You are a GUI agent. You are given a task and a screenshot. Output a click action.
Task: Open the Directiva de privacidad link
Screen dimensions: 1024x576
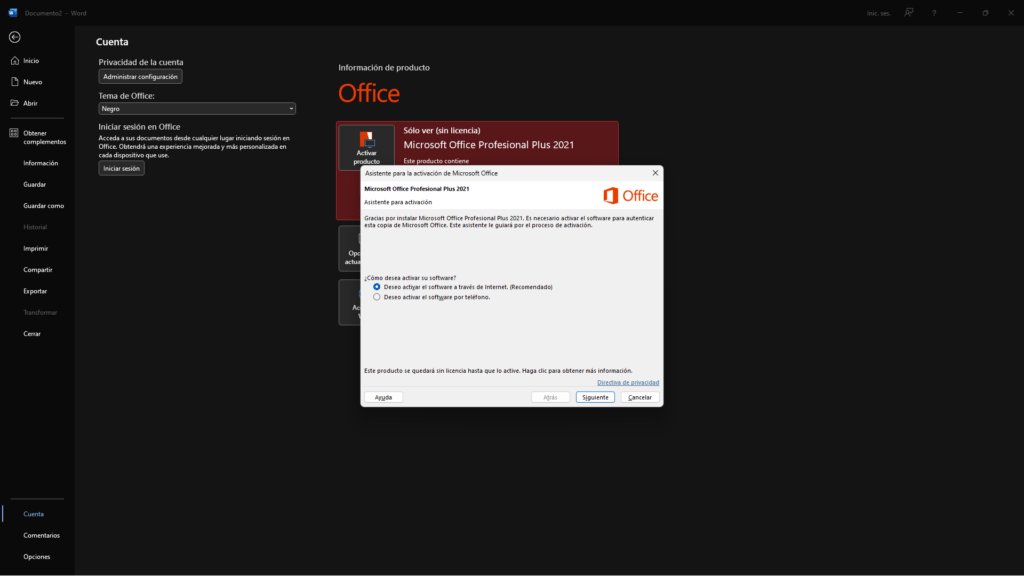tap(627, 382)
